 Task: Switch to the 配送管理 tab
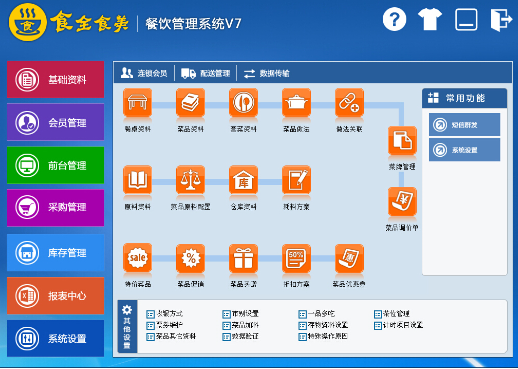pyautogui.click(x=206, y=73)
